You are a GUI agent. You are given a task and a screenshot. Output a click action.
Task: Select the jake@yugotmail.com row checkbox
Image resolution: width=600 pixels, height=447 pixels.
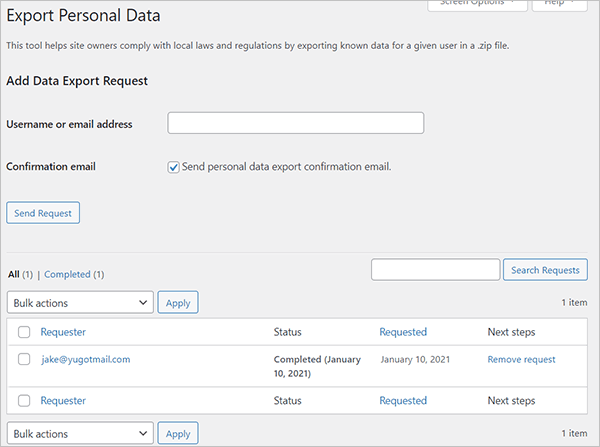click(24, 359)
